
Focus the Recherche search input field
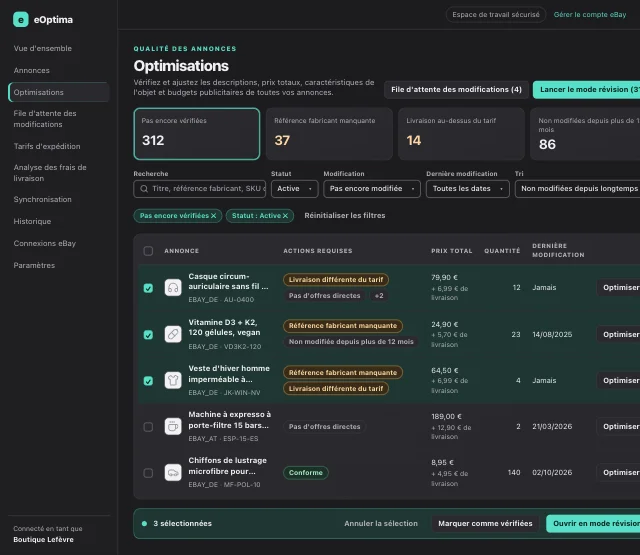tap(200, 189)
